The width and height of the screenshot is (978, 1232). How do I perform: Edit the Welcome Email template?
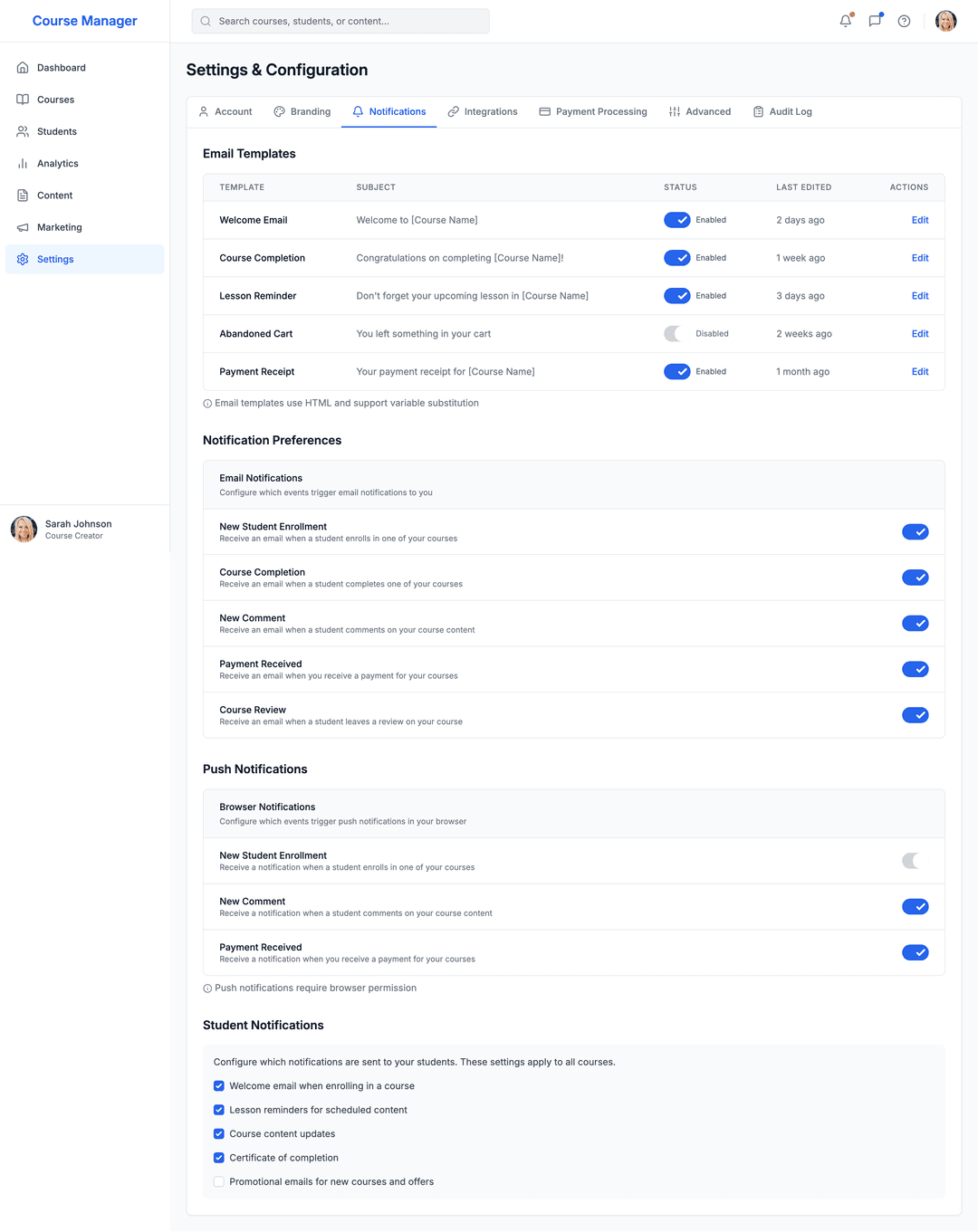point(919,220)
